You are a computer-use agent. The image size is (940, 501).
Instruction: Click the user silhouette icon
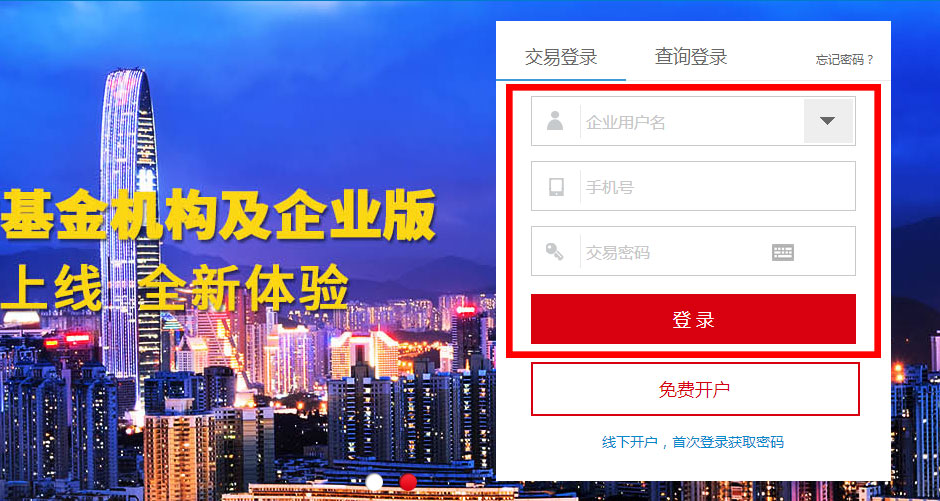(x=555, y=121)
